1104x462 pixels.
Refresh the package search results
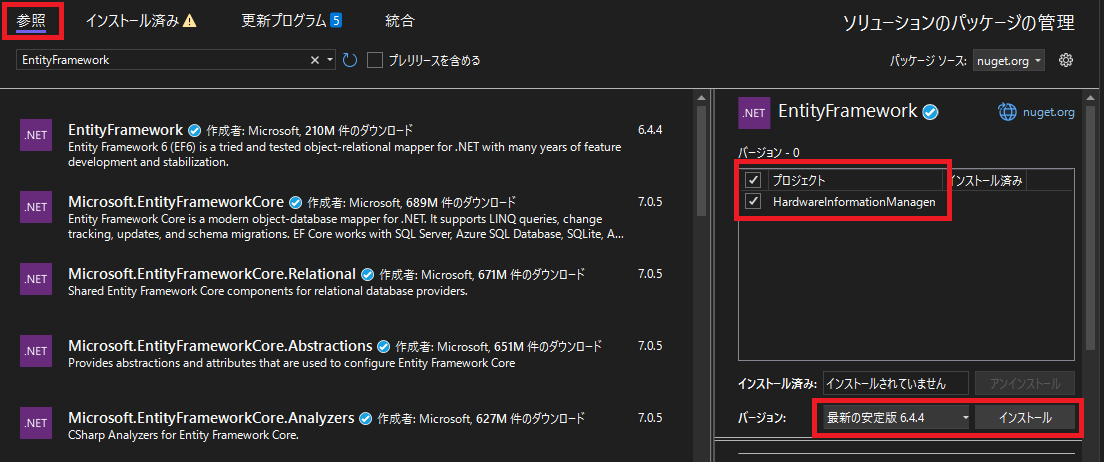(x=350, y=60)
